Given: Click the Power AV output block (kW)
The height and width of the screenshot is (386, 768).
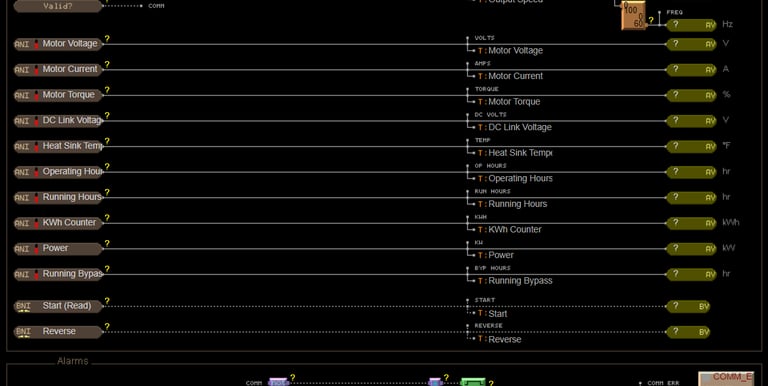Looking at the screenshot, I should click(691, 248).
